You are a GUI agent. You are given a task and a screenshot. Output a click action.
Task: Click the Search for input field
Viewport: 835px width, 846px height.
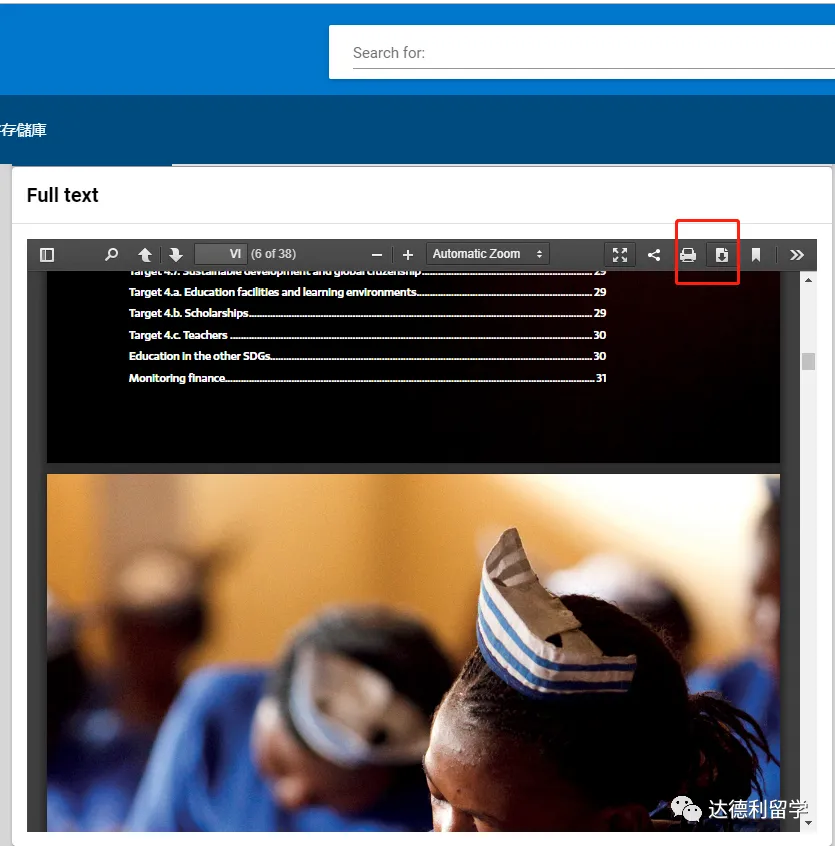(593, 53)
